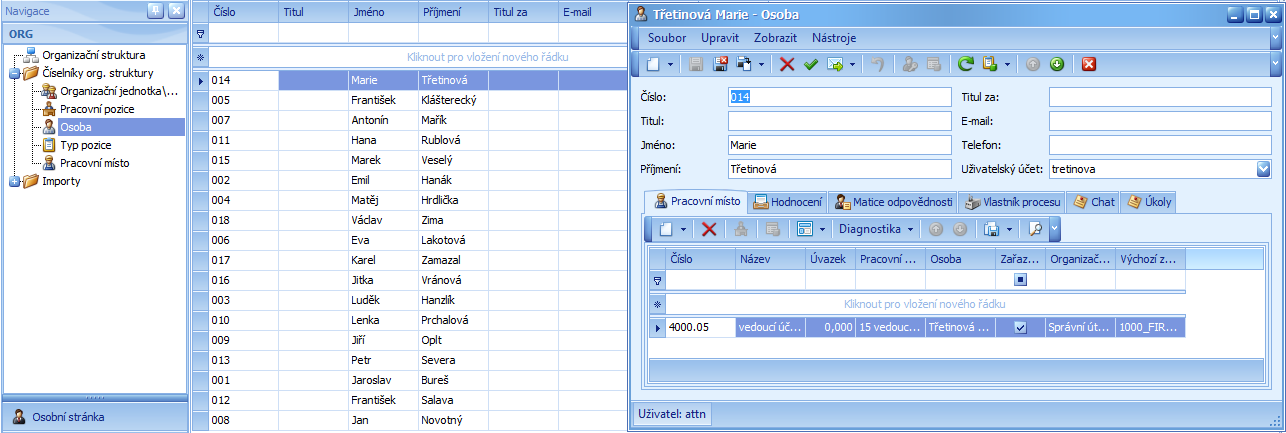Screen dimensions: 1286x433
Task: Select Organizační struktura in navigation tree
Action: (x=93, y=55)
